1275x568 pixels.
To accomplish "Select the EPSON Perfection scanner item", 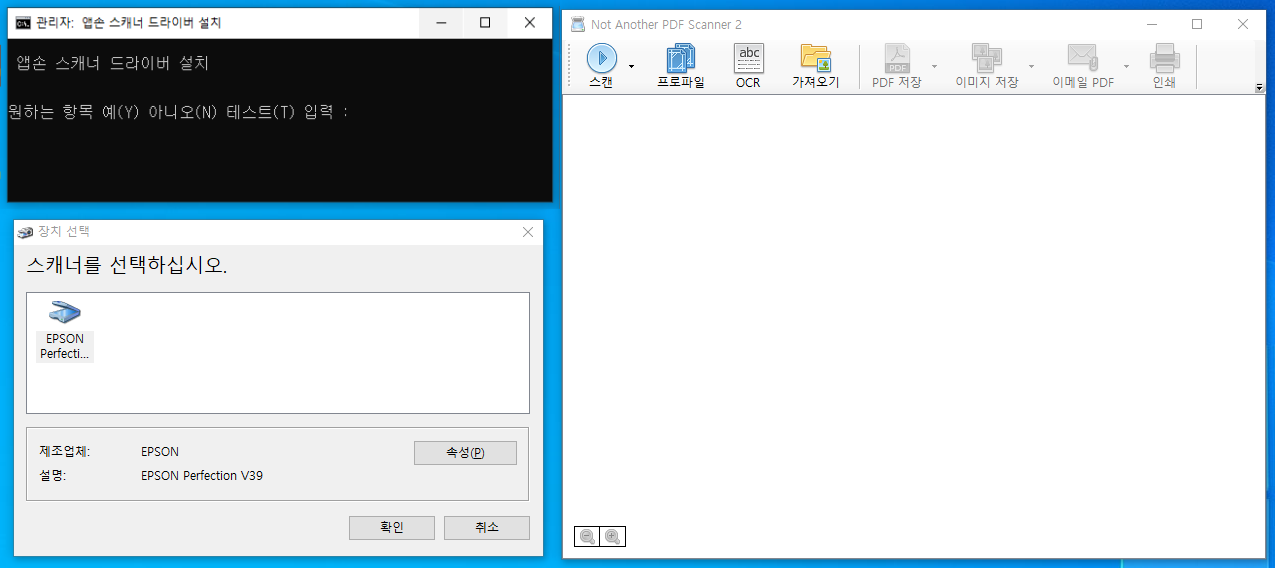I will (x=65, y=331).
